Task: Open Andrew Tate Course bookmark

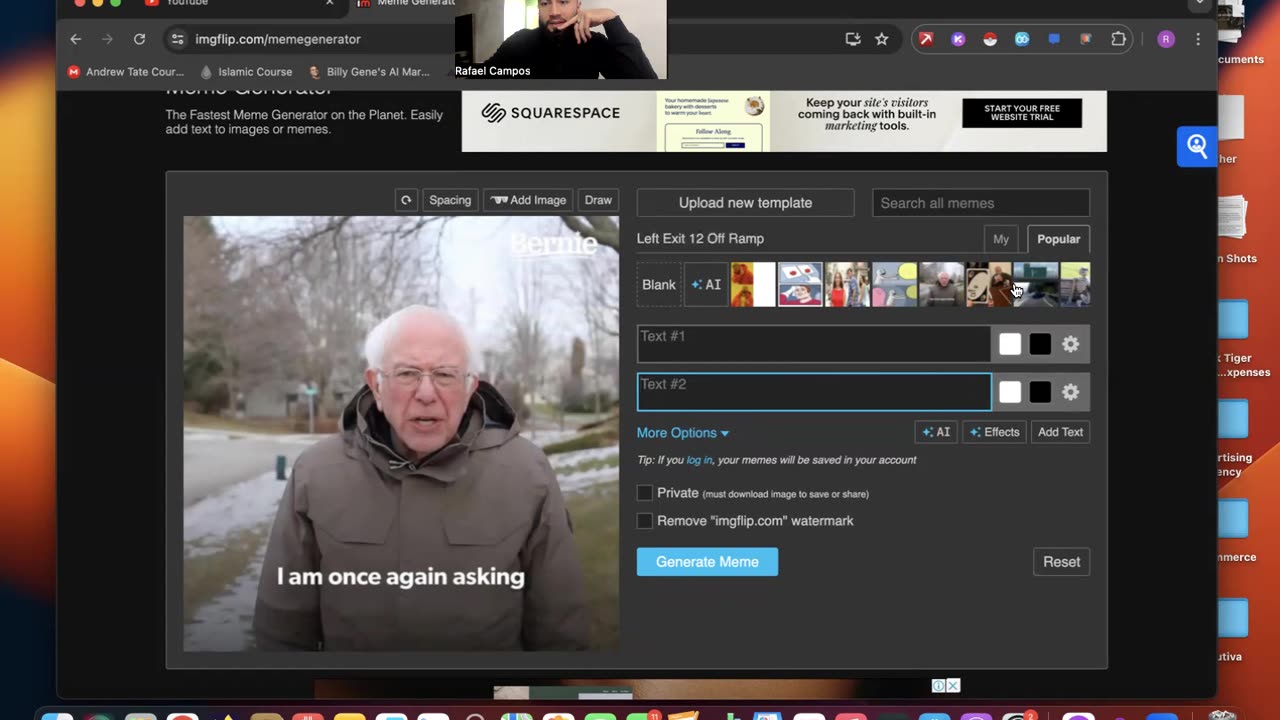Action: point(126,72)
